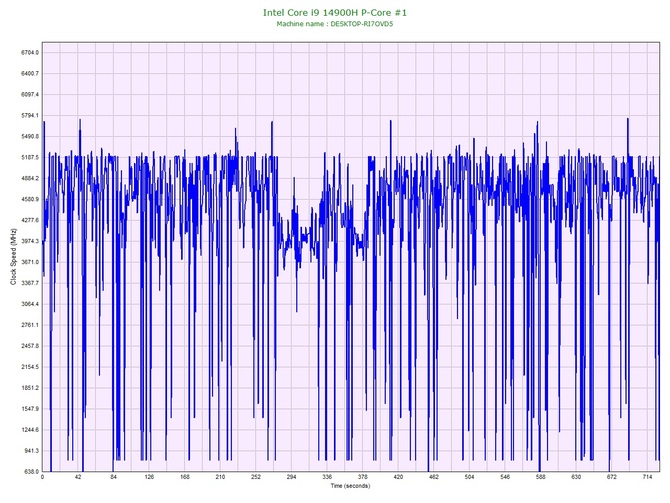Click the 4277.6 y-axis value
This screenshot has width=670, height=503.
(30, 220)
